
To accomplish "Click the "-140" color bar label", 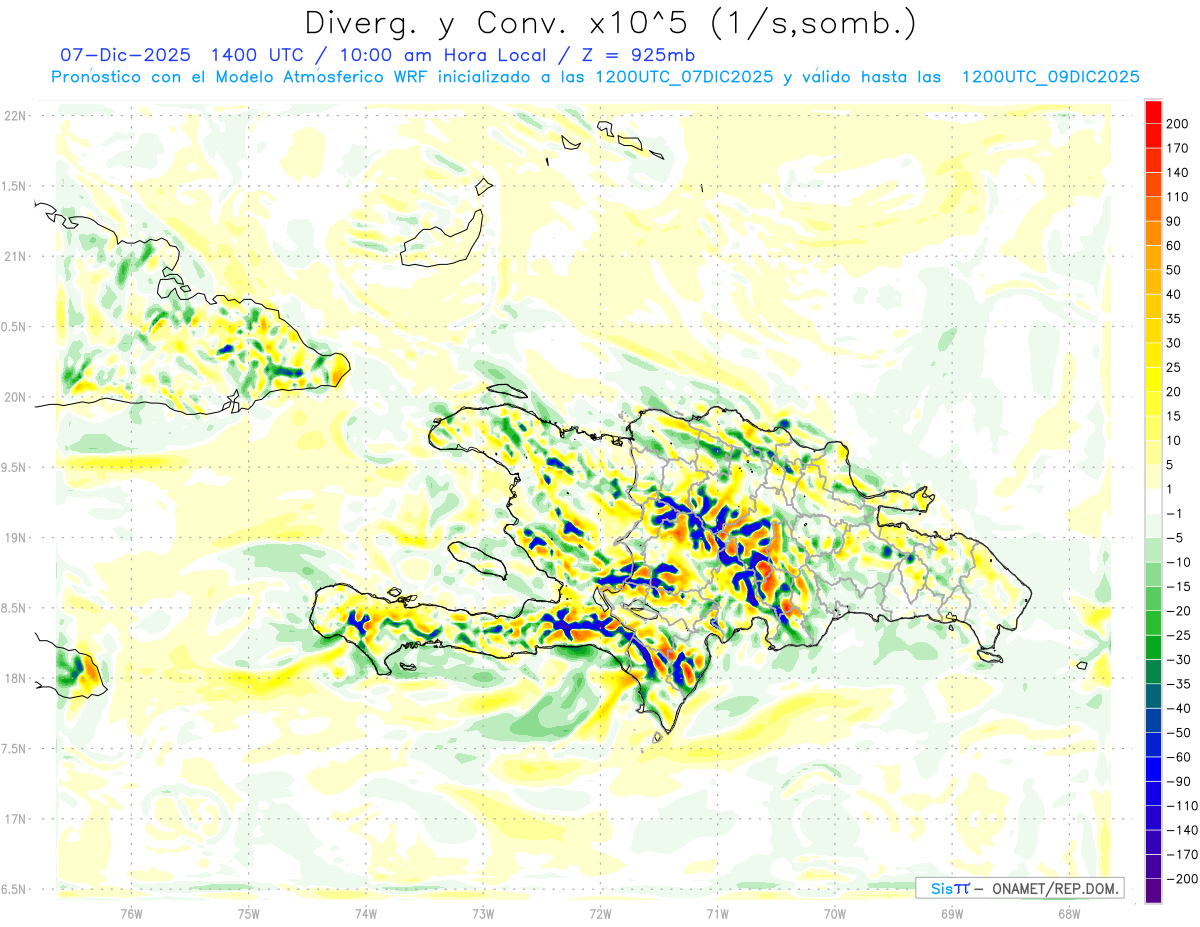I will coord(1181,830).
